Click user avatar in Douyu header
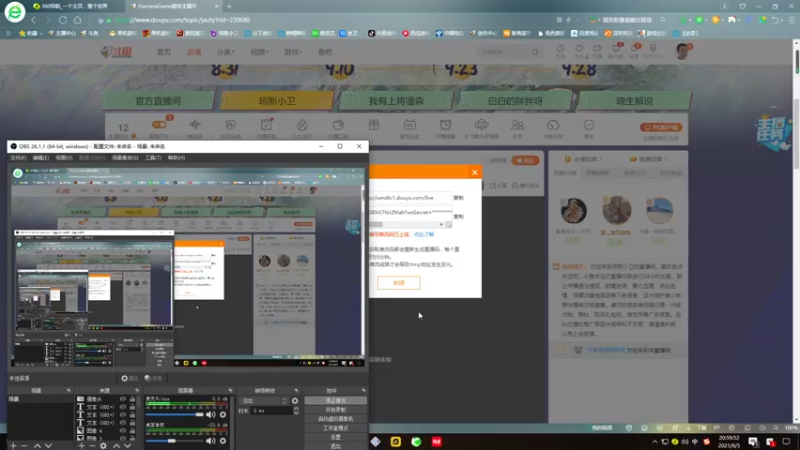 click(682, 51)
